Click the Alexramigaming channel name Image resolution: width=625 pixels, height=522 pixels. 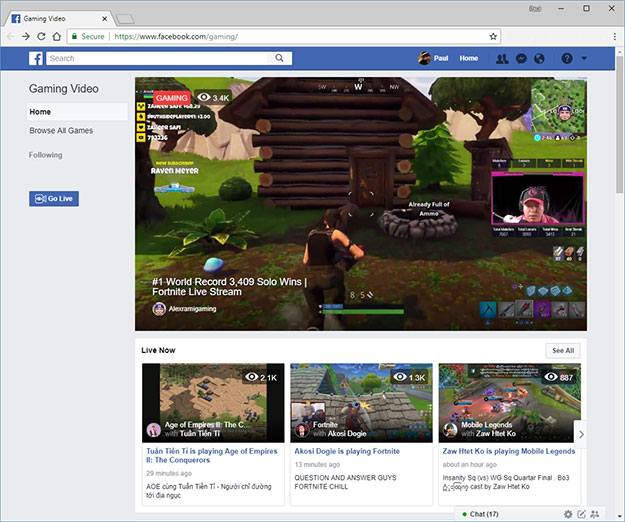point(192,309)
